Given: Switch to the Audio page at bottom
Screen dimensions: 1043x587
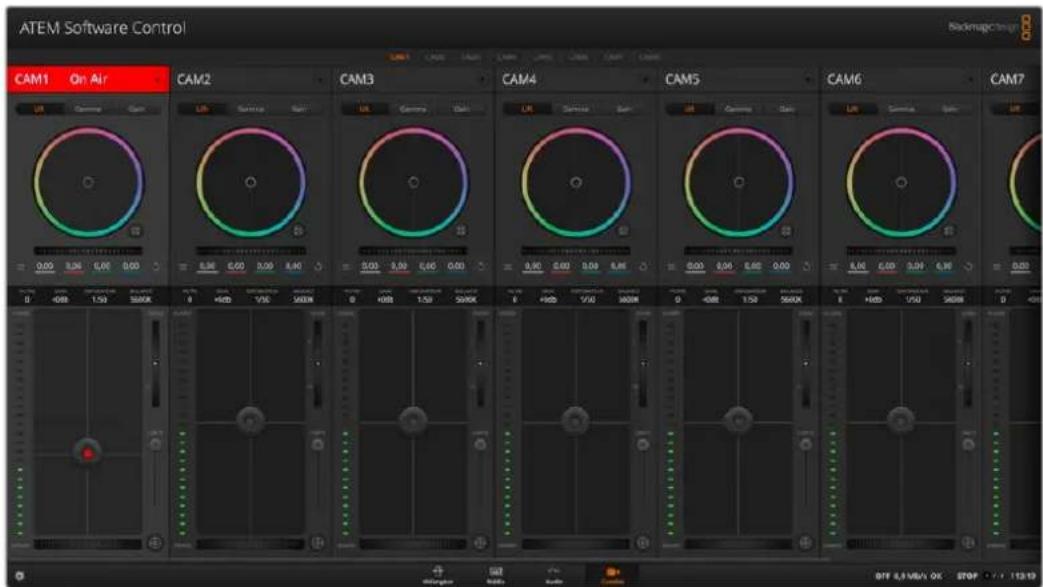Looking at the screenshot, I should [554, 575].
